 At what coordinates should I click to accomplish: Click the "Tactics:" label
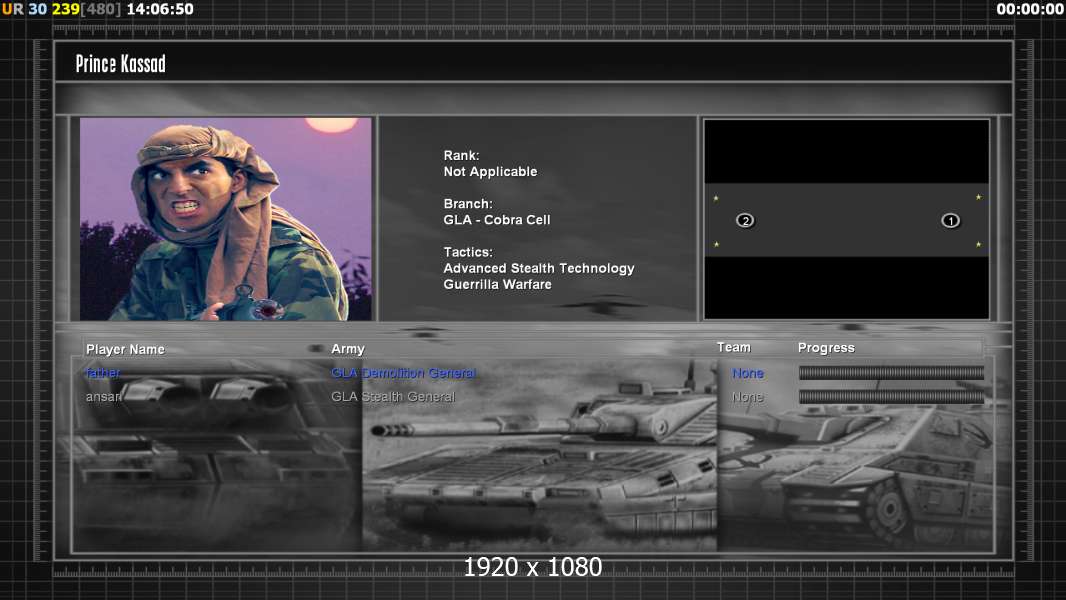coord(468,252)
